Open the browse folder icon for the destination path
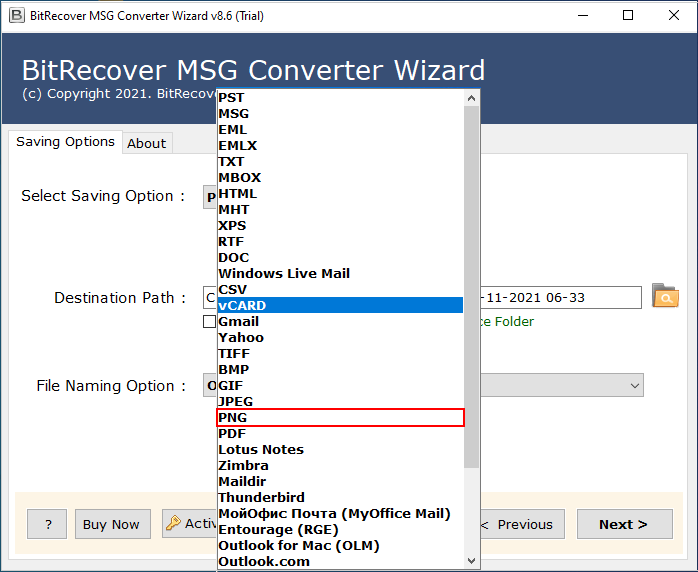Viewport: 698px width, 572px height. [665, 296]
